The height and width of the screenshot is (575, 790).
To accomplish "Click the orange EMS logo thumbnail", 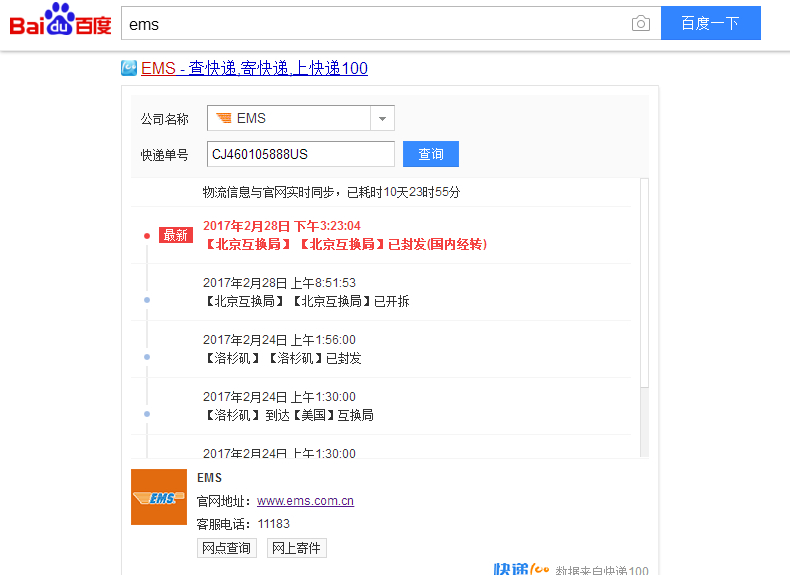I will tap(159, 497).
